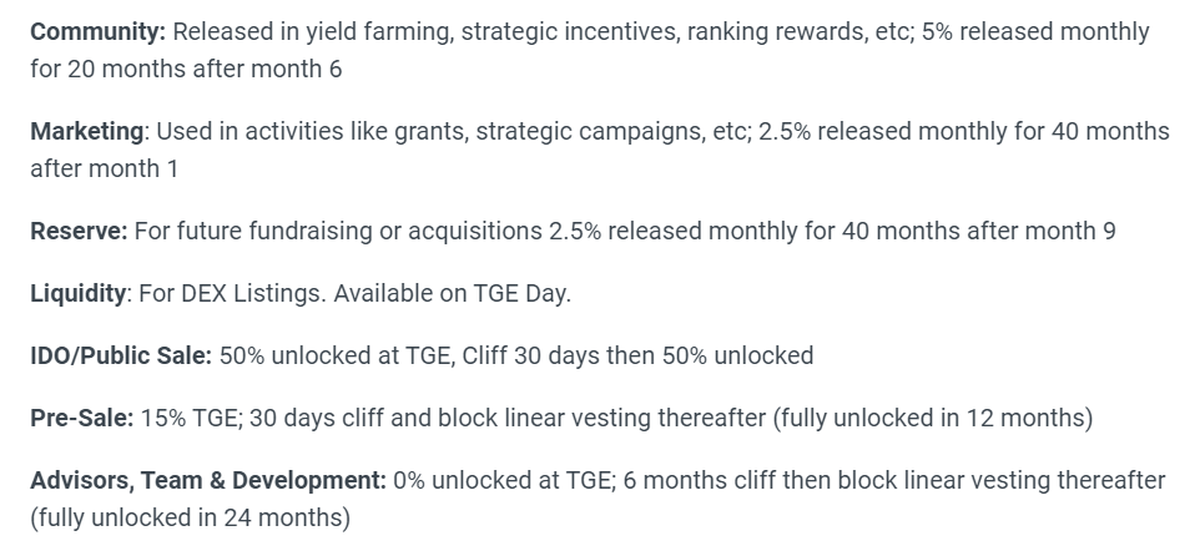Image resolution: width=1200 pixels, height=551 pixels.
Task: Click the text "for 20 months after month 6"
Action: click(187, 71)
